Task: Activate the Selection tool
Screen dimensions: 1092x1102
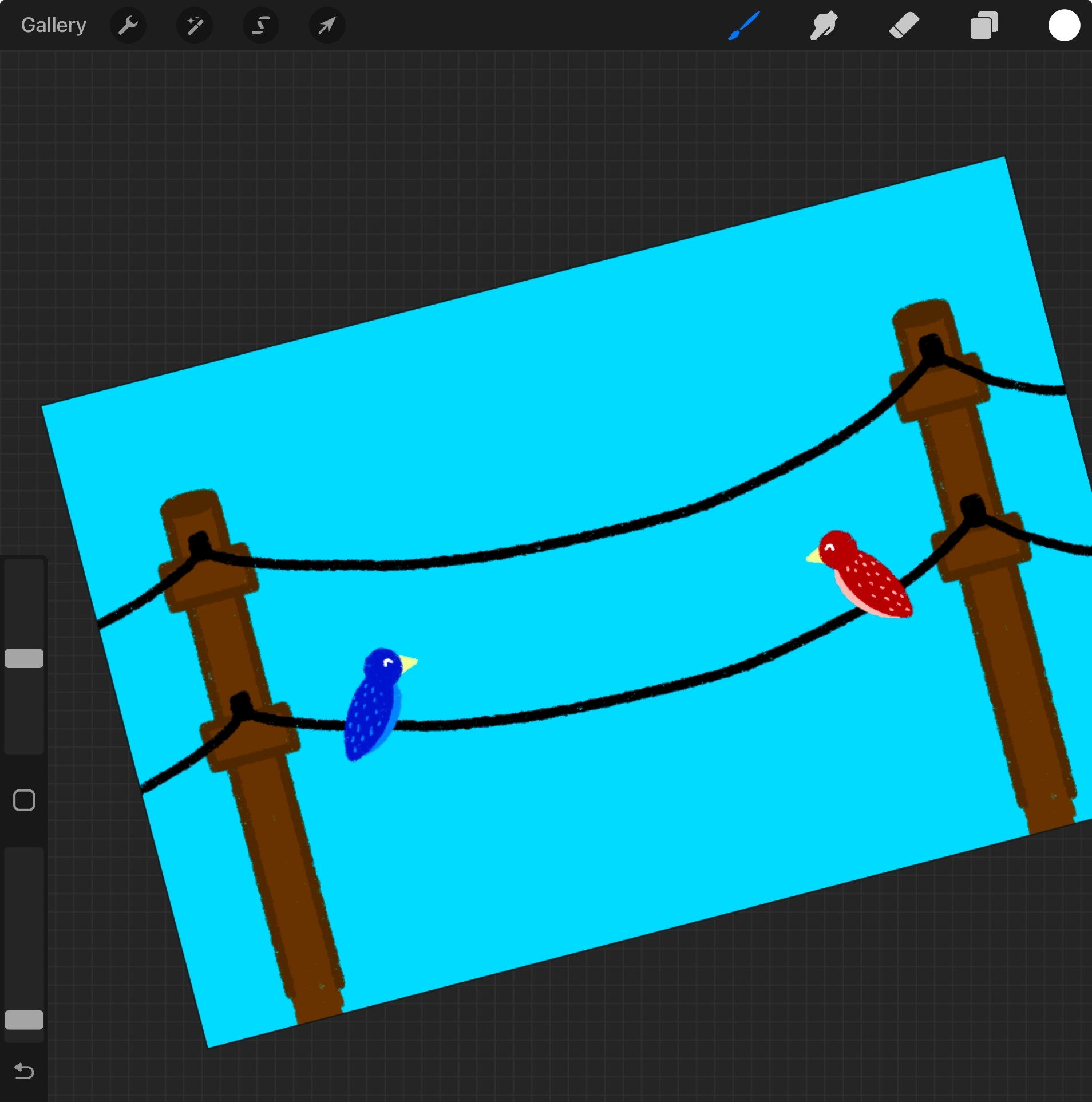Action: (261, 25)
